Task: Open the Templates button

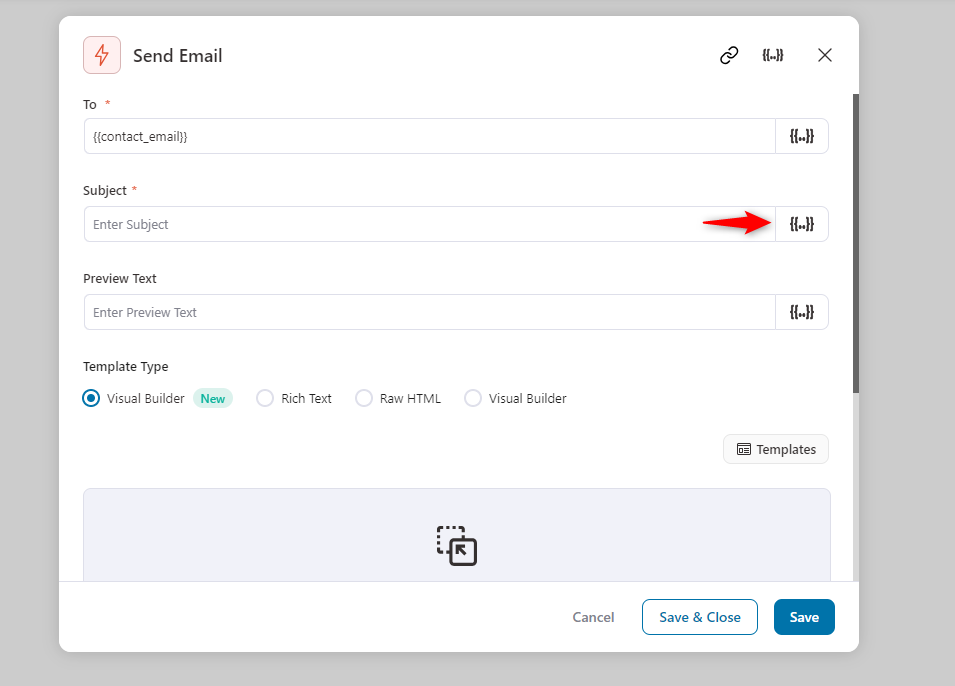Action: click(x=776, y=449)
